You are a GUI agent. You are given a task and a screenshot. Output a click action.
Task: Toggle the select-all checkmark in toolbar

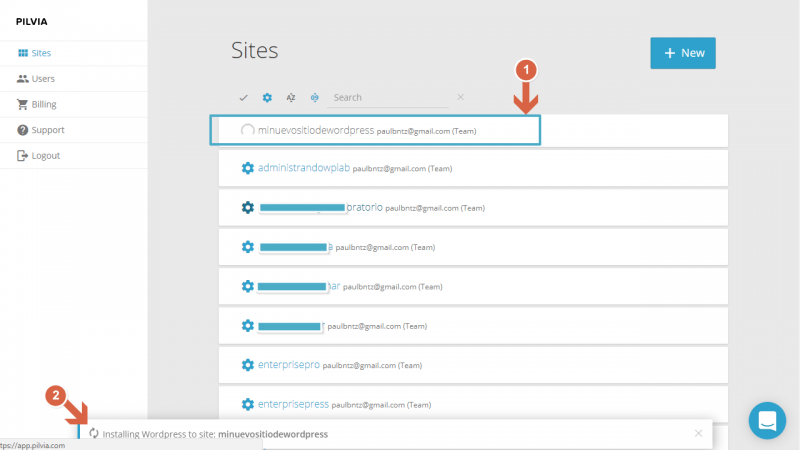[243, 97]
